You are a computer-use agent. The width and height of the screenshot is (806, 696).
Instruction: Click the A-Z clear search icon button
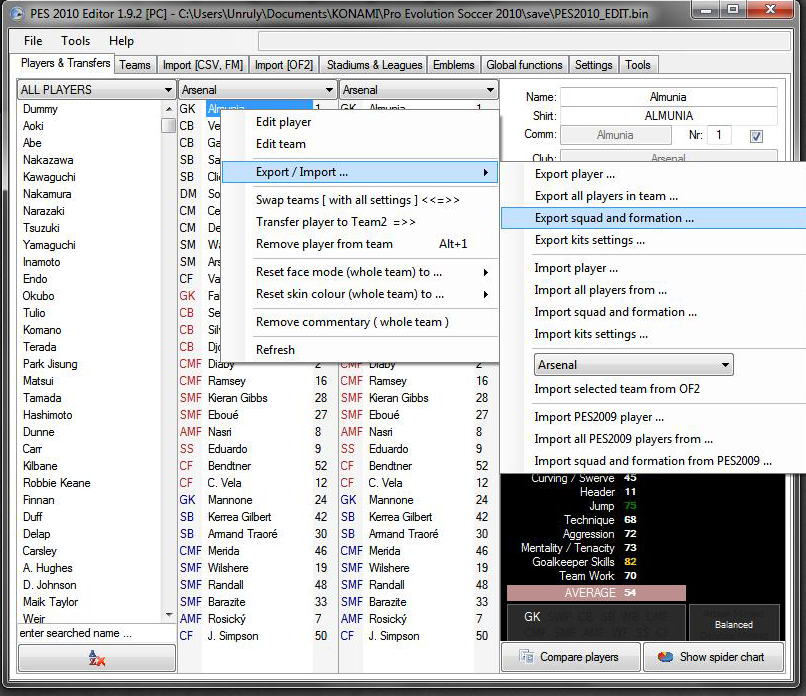(96, 657)
